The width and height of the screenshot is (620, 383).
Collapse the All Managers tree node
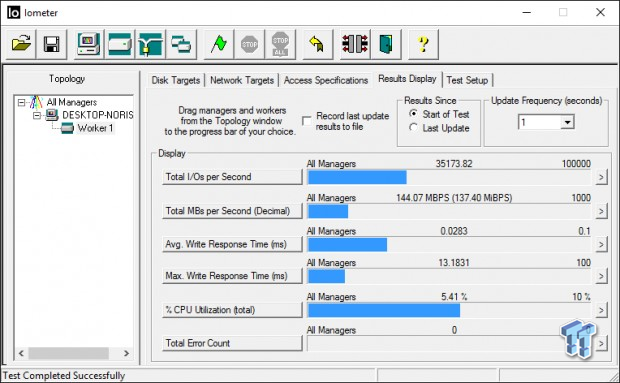point(21,103)
